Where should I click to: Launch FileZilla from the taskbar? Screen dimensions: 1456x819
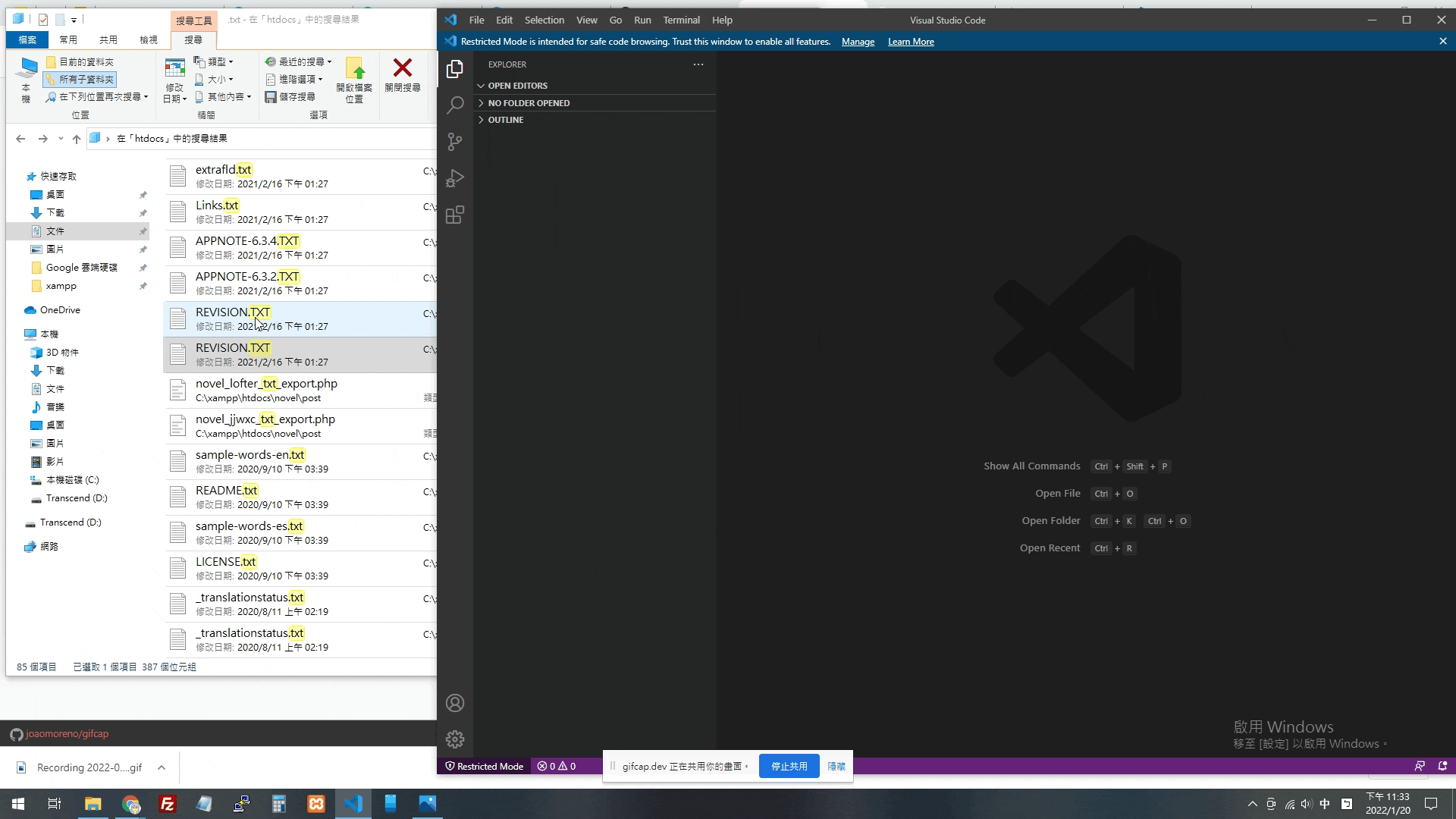(168, 804)
